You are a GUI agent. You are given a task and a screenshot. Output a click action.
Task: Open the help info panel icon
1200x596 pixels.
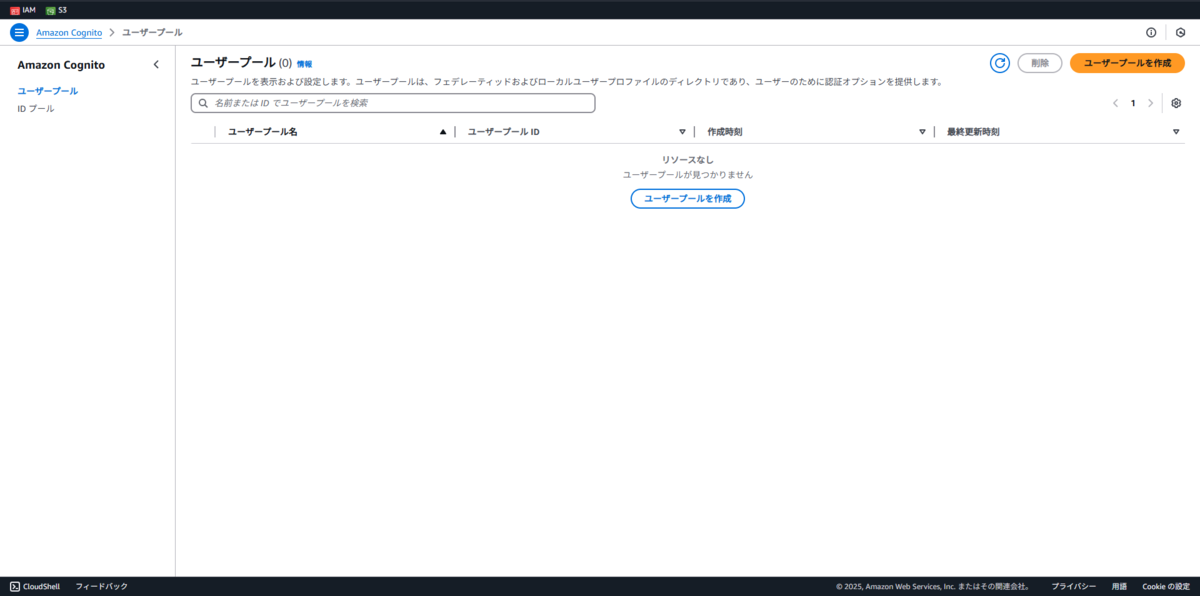(1150, 31)
